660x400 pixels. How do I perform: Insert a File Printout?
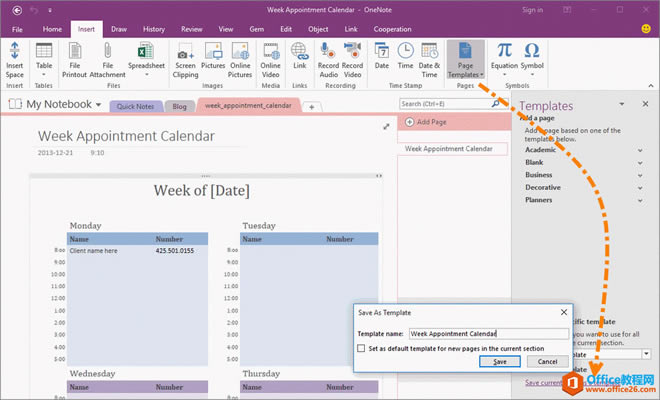pos(75,60)
